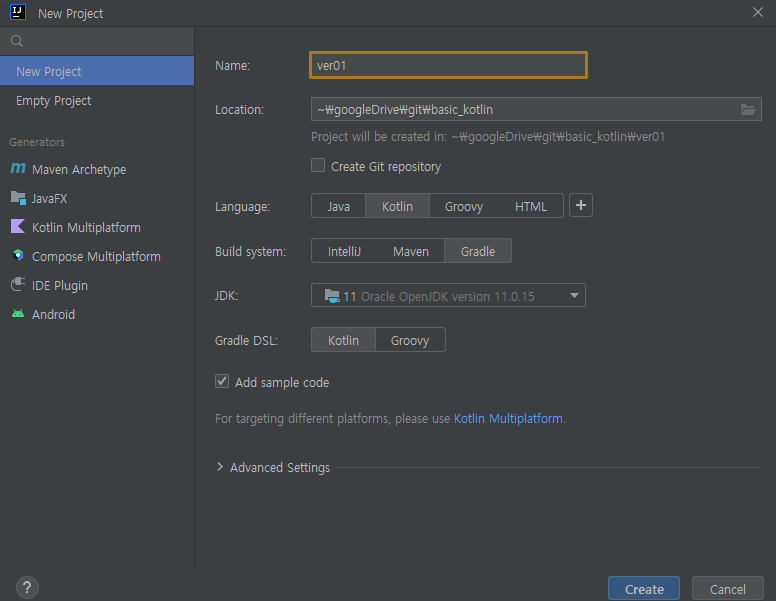This screenshot has height=601, width=776.
Task: Open the Kotlin Multiplatform link
Action: pos(508,419)
